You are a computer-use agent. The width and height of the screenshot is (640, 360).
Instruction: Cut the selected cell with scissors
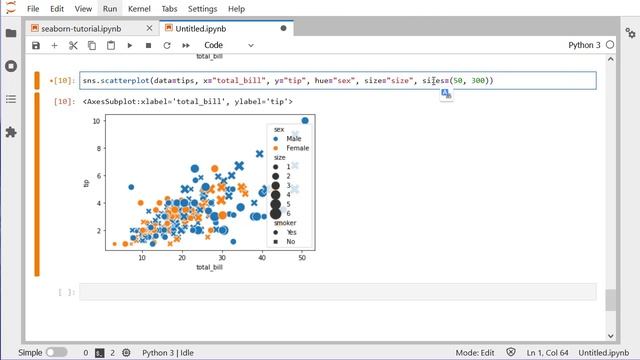pyautogui.click(x=73, y=45)
